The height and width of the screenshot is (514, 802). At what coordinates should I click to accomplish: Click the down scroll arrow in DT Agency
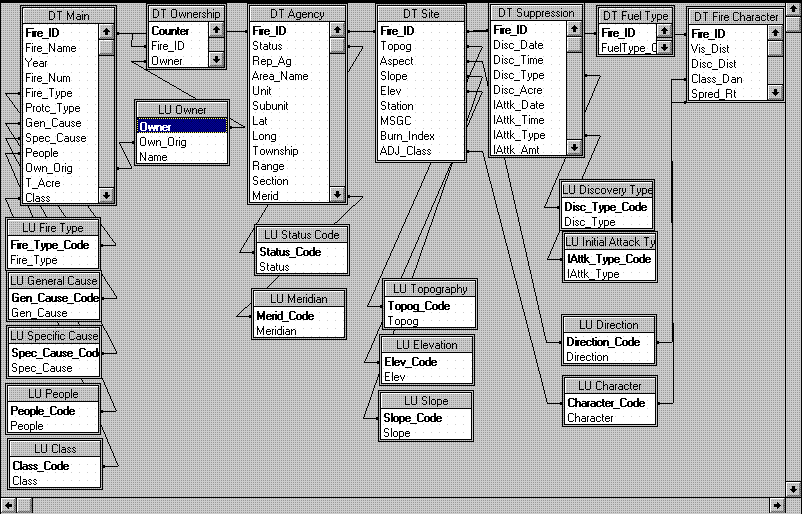[x=337, y=194]
